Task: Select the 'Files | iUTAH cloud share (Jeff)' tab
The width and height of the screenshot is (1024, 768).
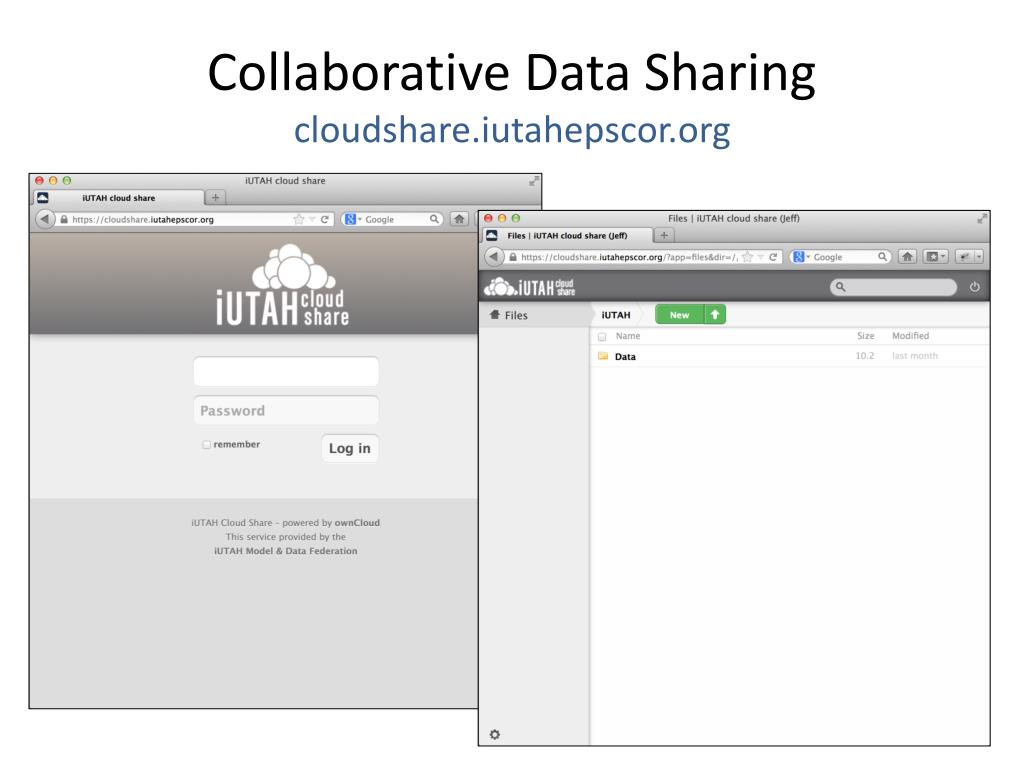Action: click(568, 236)
